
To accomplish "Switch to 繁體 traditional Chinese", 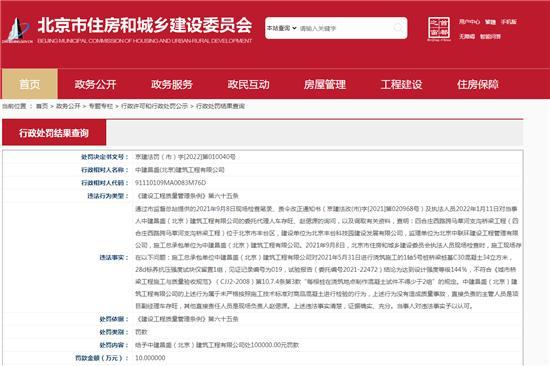I will click(x=490, y=22).
